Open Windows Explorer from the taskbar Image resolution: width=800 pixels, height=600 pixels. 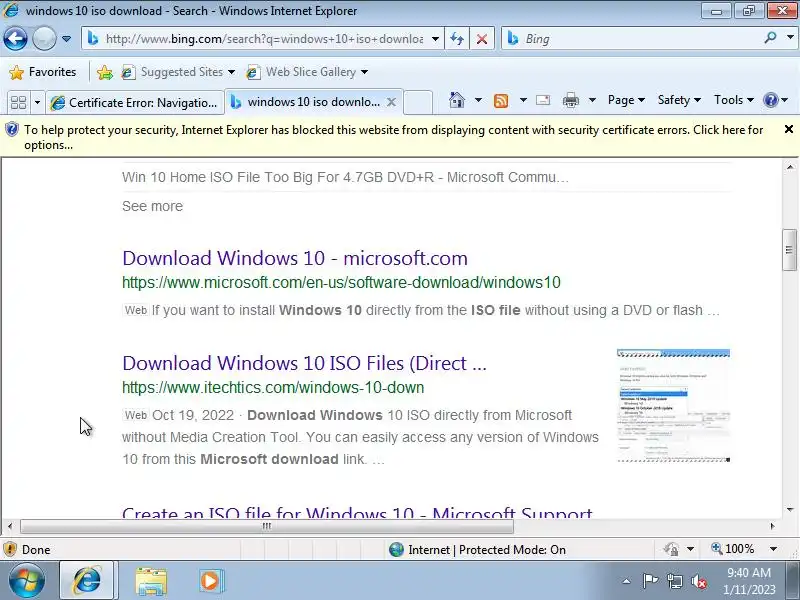click(x=151, y=581)
